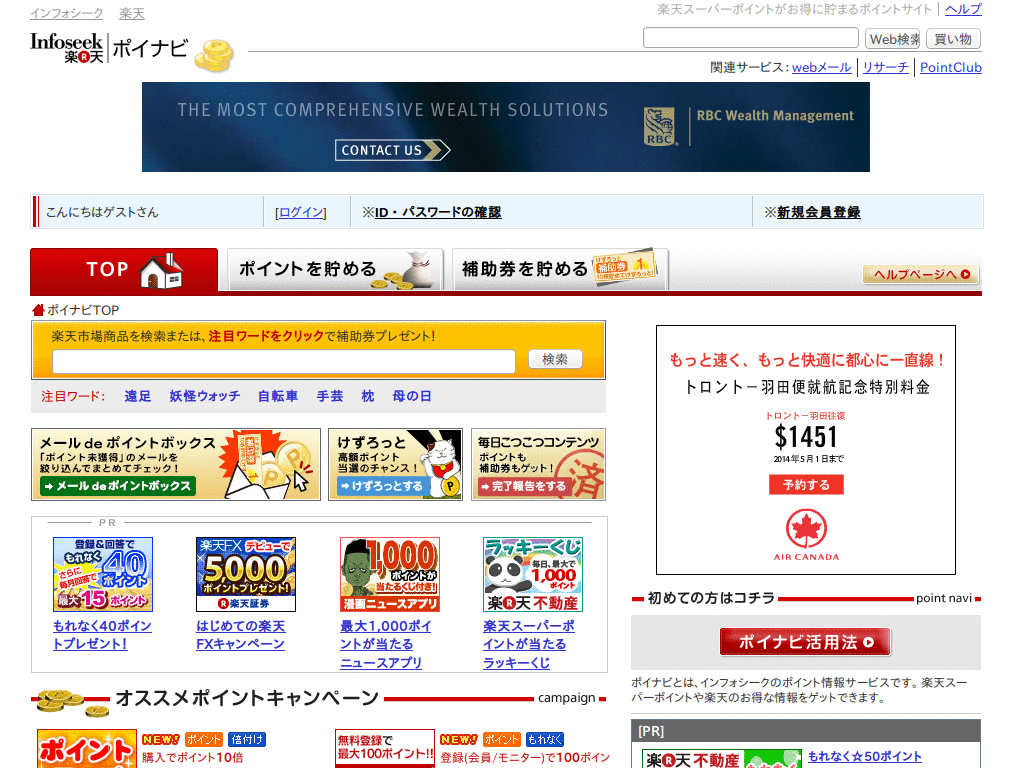The height and width of the screenshot is (768, 1024).
Task: Click the 完了報告をする button
Action: coord(524,486)
